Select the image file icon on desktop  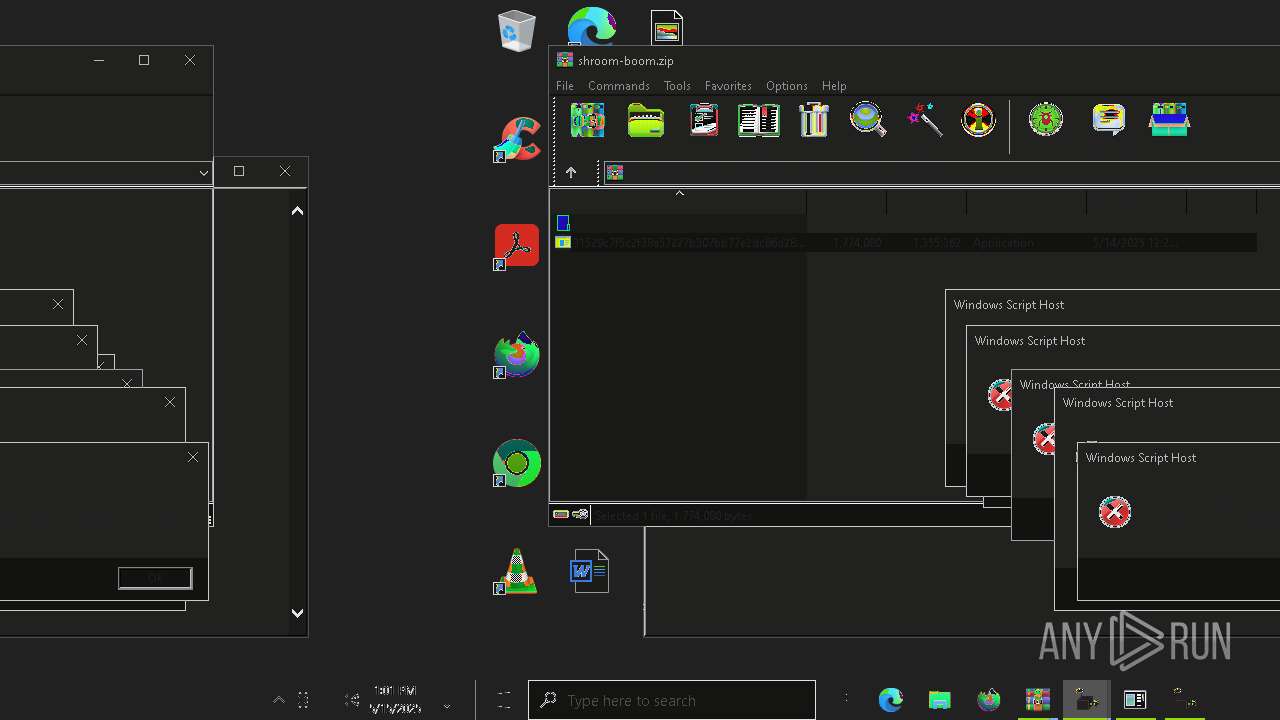(x=667, y=27)
